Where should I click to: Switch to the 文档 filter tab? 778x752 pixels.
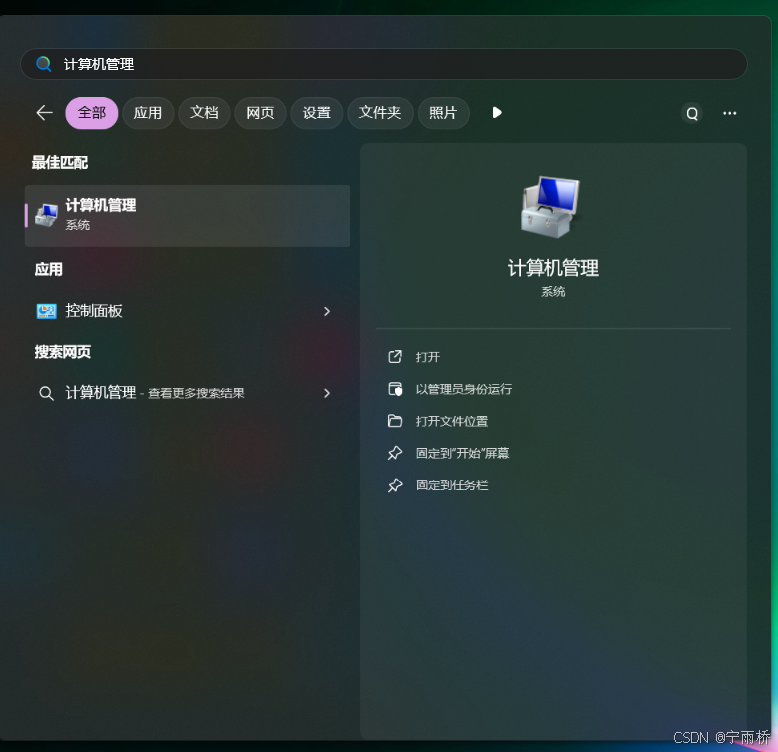point(204,113)
